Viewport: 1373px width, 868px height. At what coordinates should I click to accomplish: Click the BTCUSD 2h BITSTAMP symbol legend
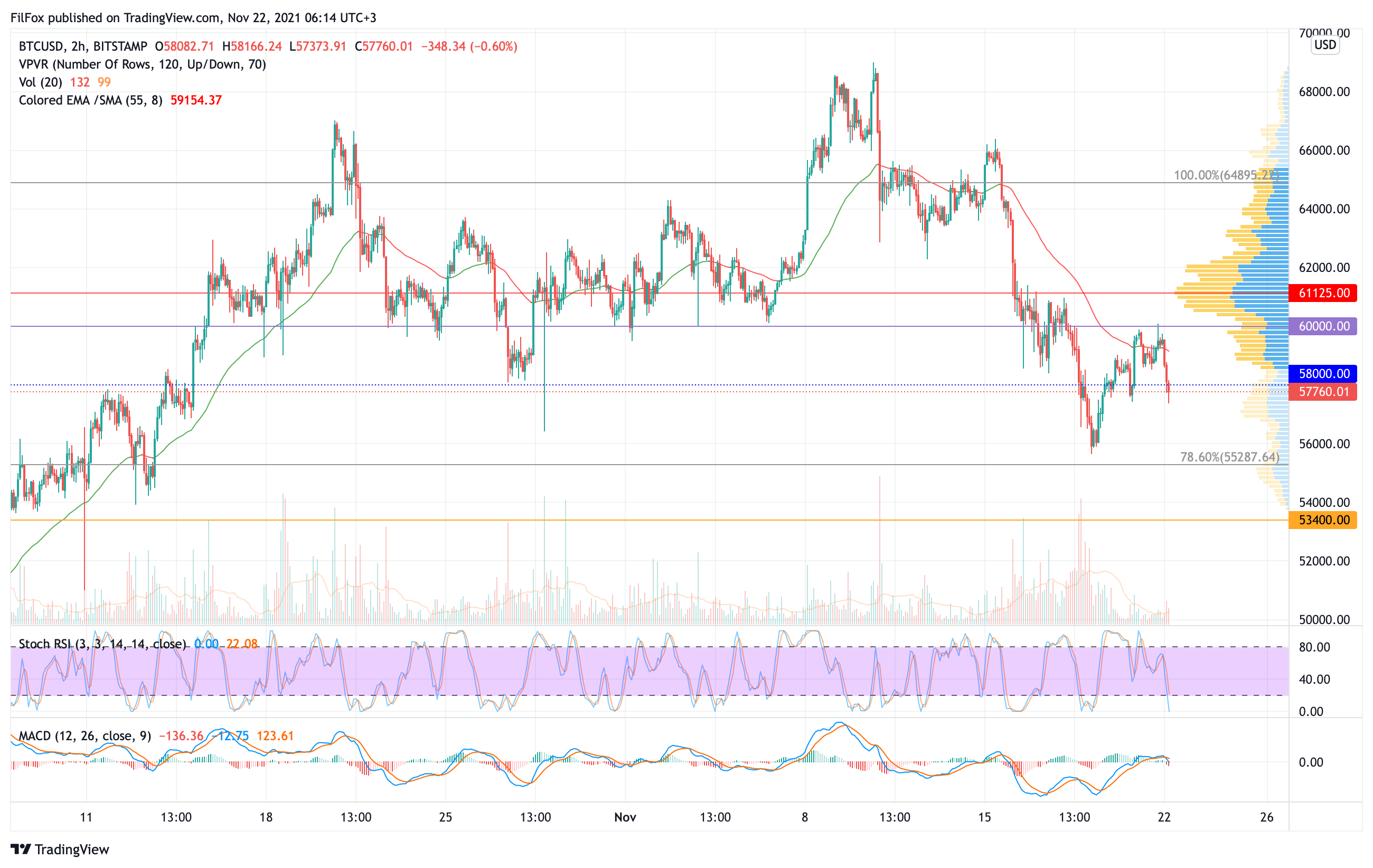tap(83, 46)
